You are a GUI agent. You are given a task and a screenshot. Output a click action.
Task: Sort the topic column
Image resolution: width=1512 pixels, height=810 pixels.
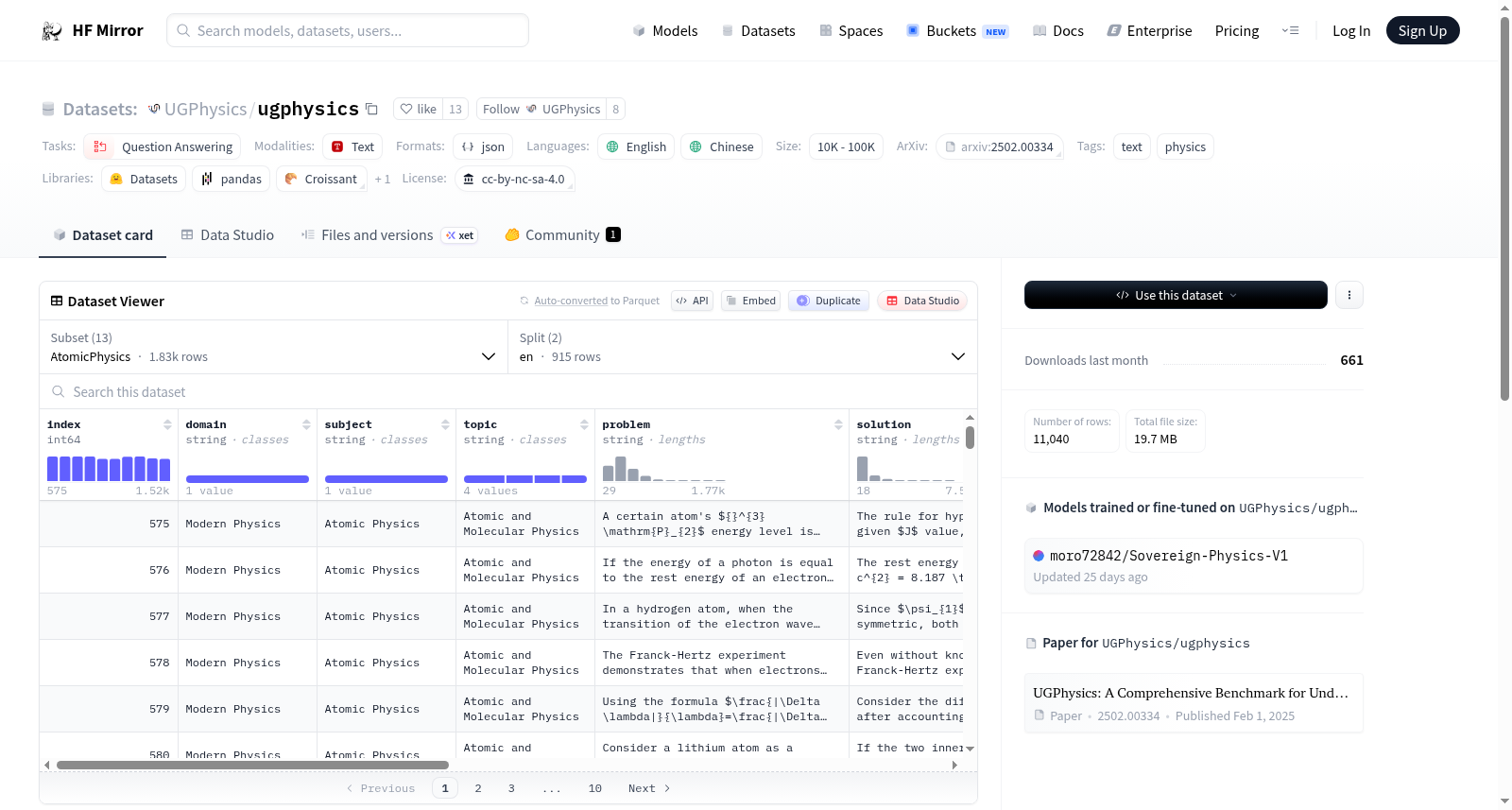[x=584, y=425]
